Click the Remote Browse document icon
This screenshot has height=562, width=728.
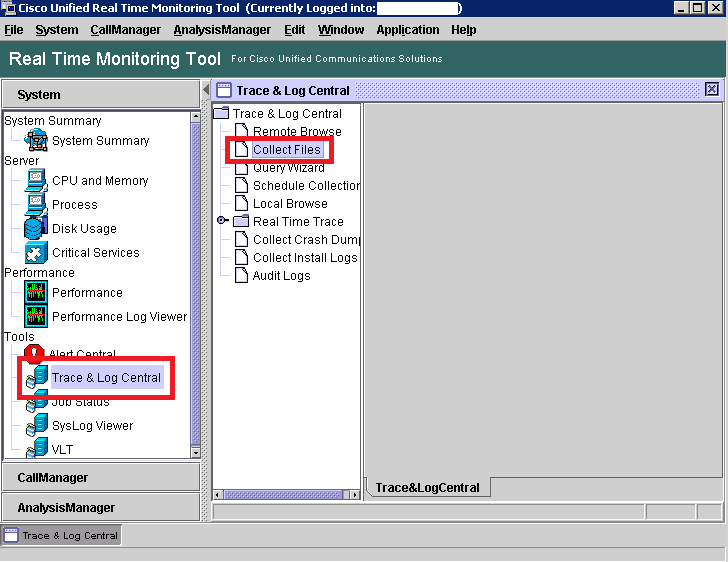point(241,130)
